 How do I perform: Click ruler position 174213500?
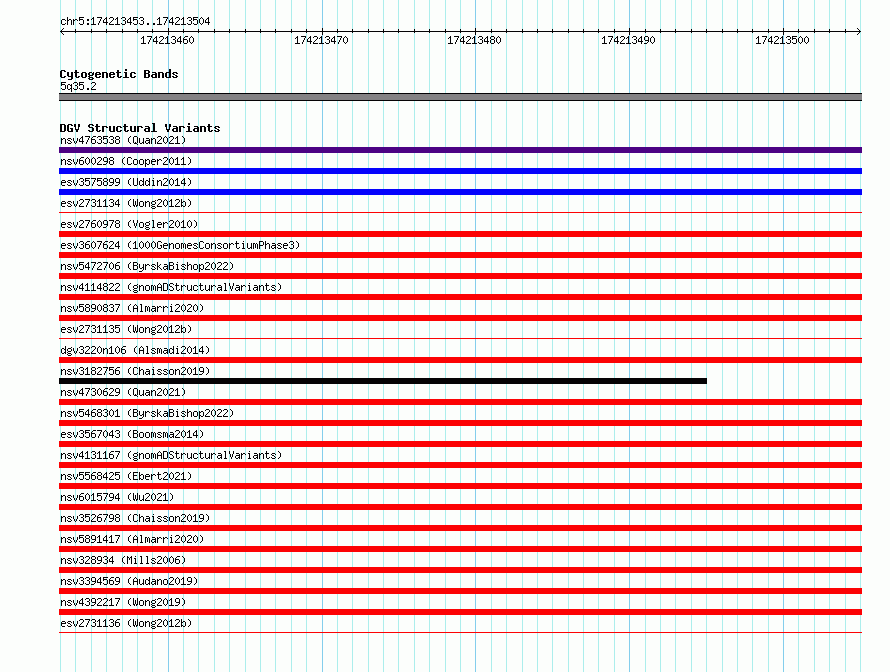coord(782,40)
